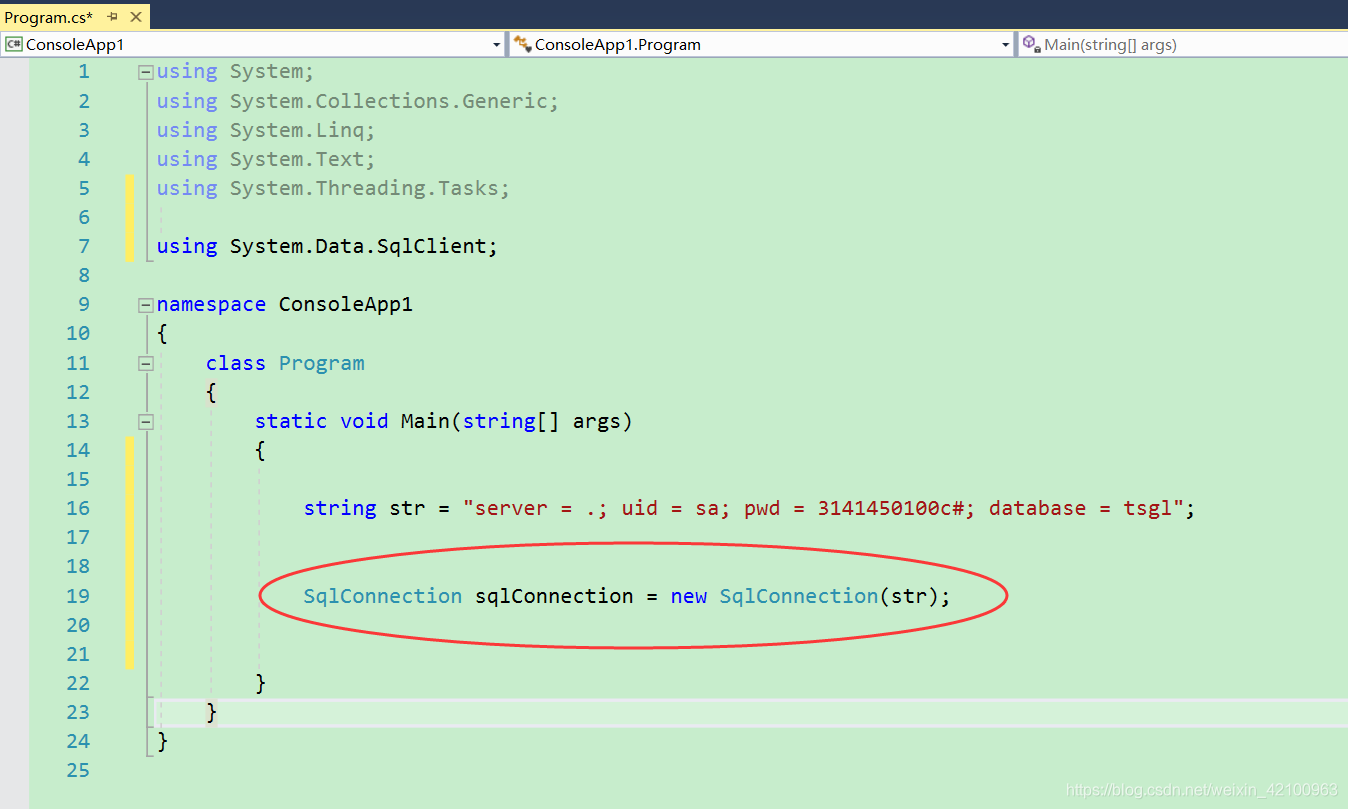Click 'using System.Linq;' text
Image resolution: width=1348 pixels, height=809 pixels.
(266, 130)
